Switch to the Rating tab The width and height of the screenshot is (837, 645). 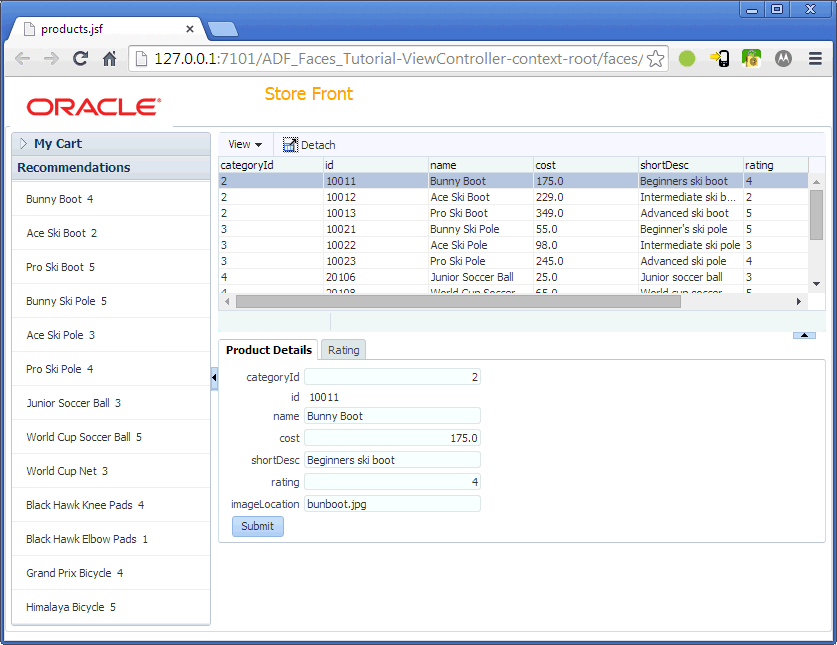click(343, 350)
